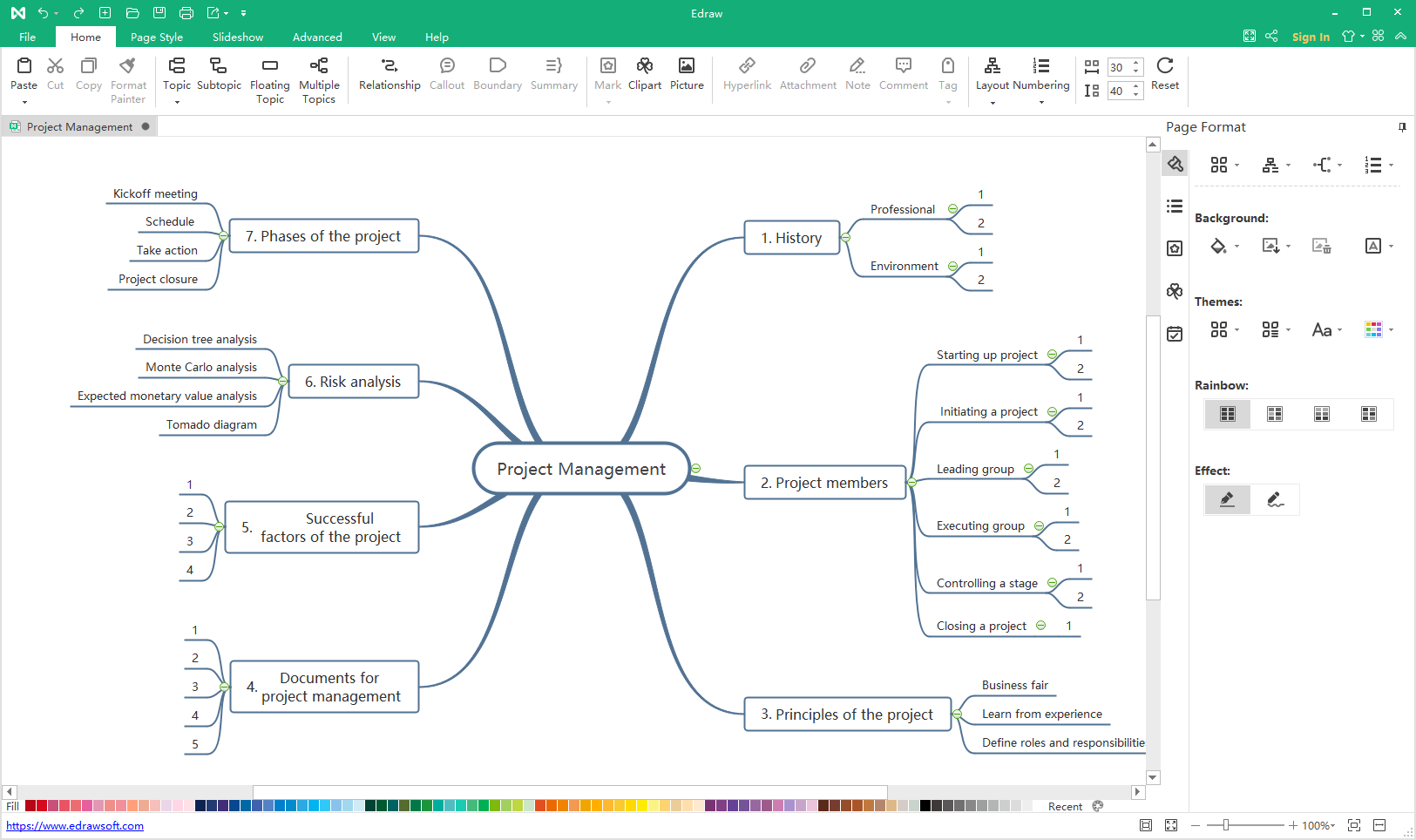
Task: Enable the hand-drawn sketch Effect option
Action: (x=1275, y=499)
